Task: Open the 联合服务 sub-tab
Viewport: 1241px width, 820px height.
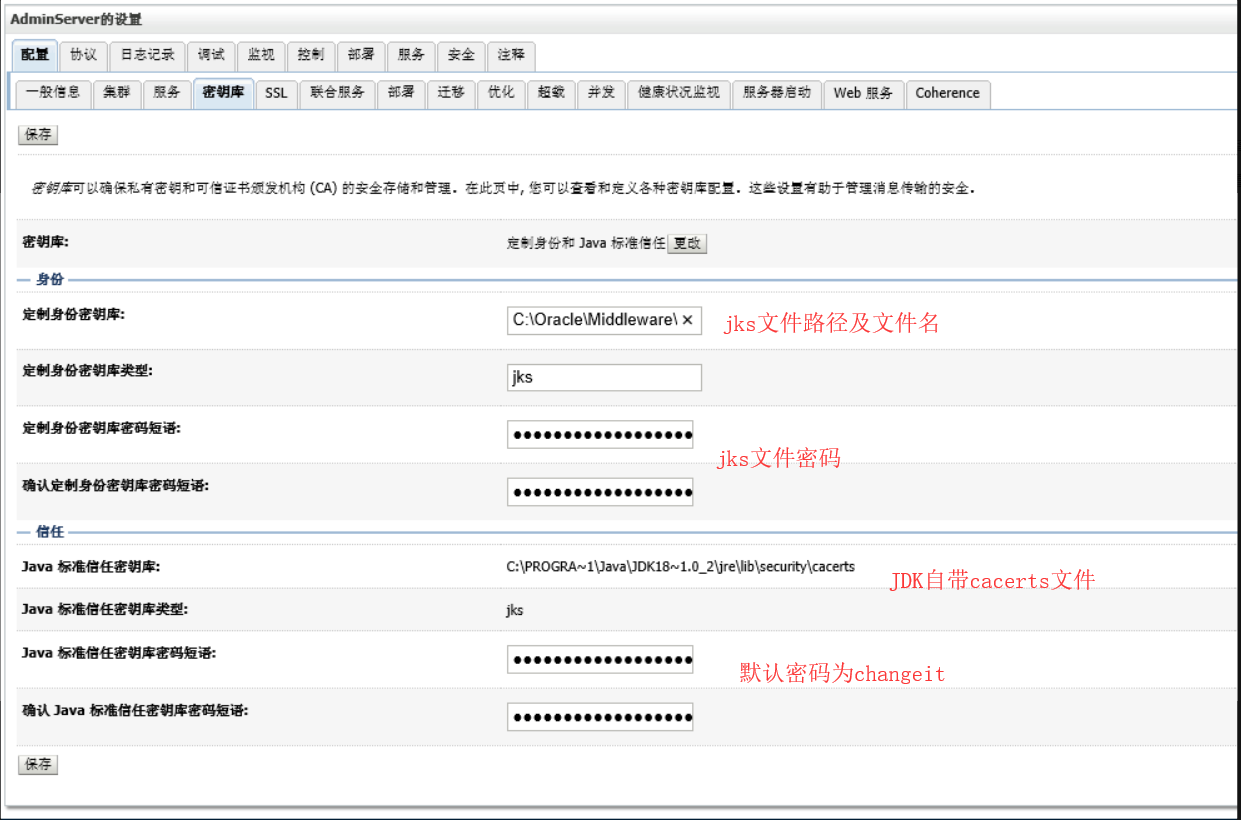Action: click(337, 93)
